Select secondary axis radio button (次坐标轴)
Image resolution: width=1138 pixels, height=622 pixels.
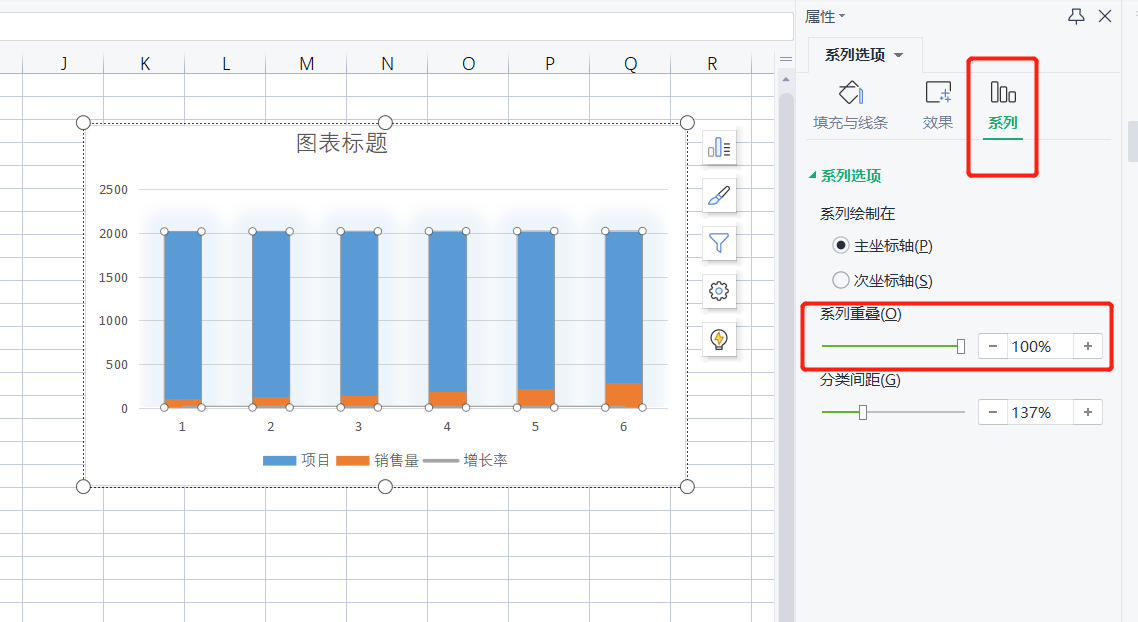coord(841,281)
